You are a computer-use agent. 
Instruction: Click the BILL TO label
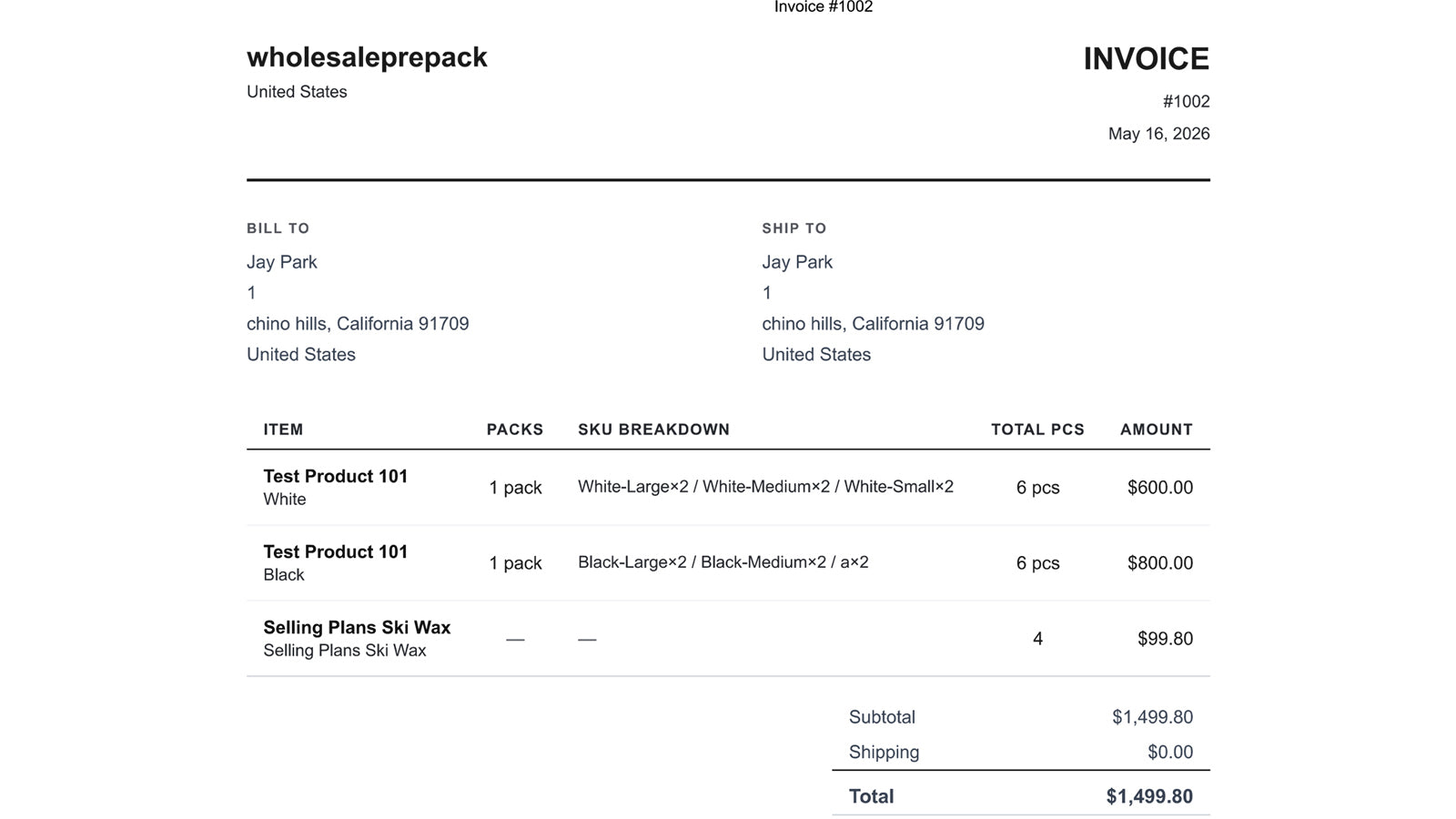pyautogui.click(x=278, y=228)
